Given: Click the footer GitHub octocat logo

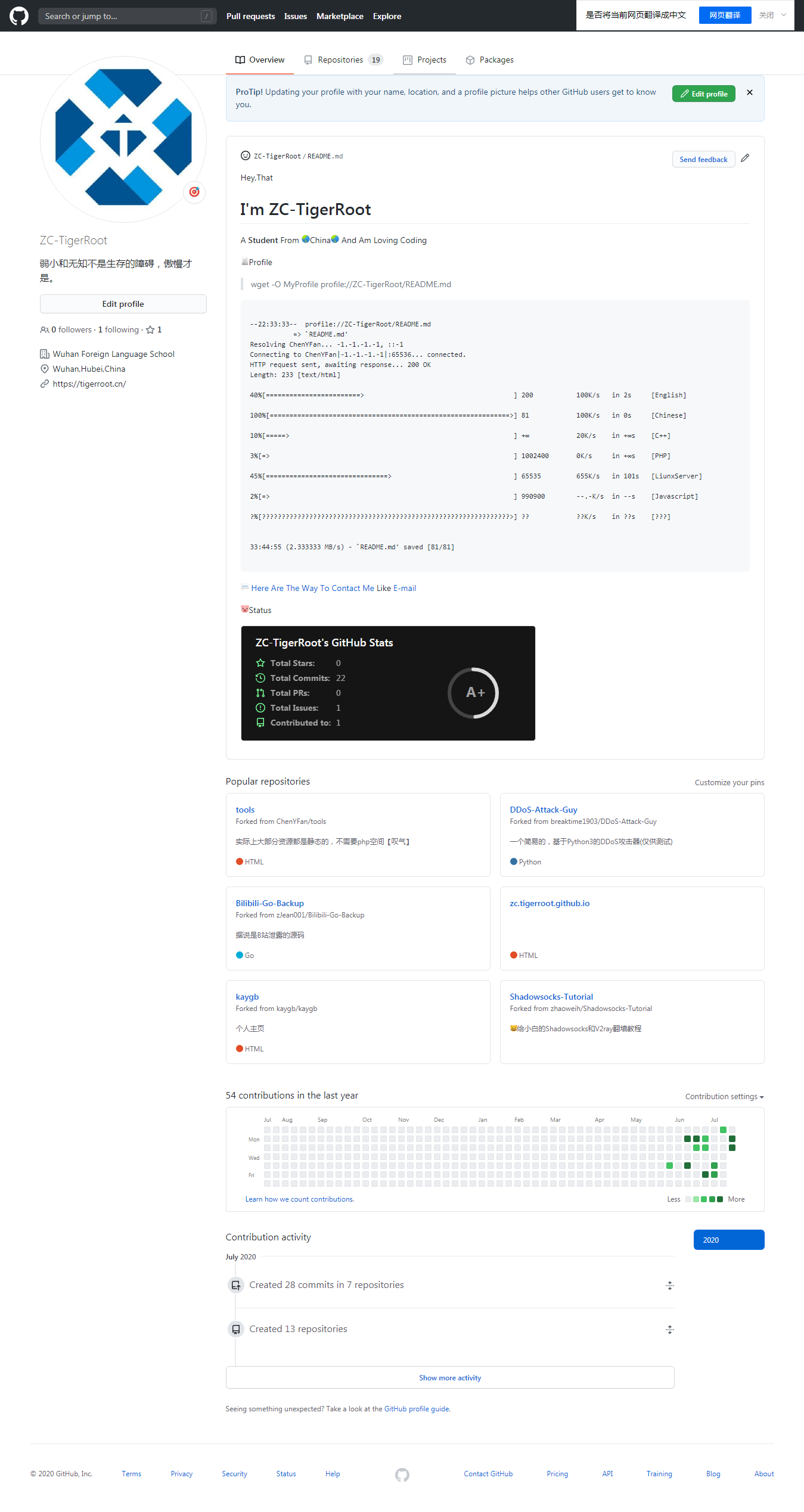Looking at the screenshot, I should 402,1474.
